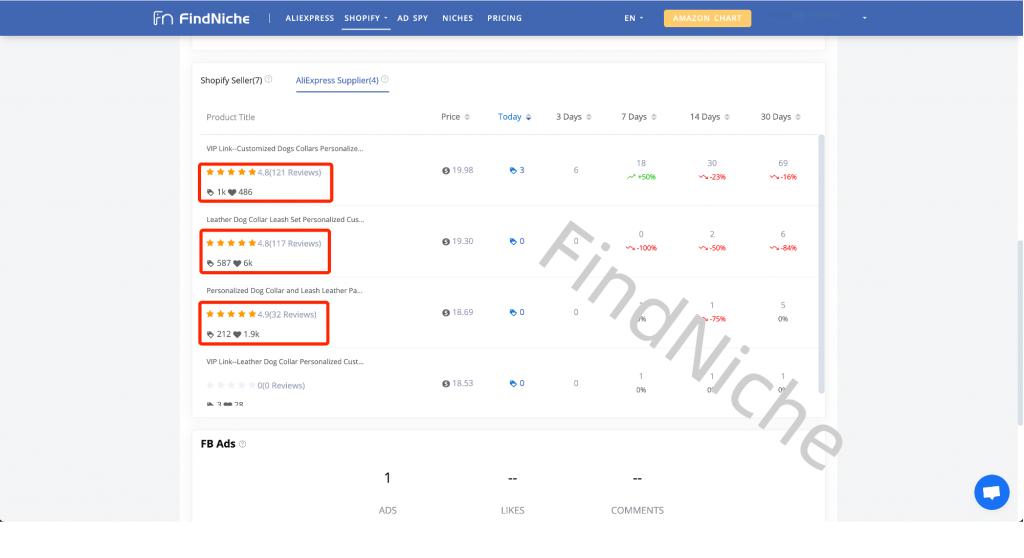
Task: Click help icon next to AliExpress Supplier
Action: 385,80
